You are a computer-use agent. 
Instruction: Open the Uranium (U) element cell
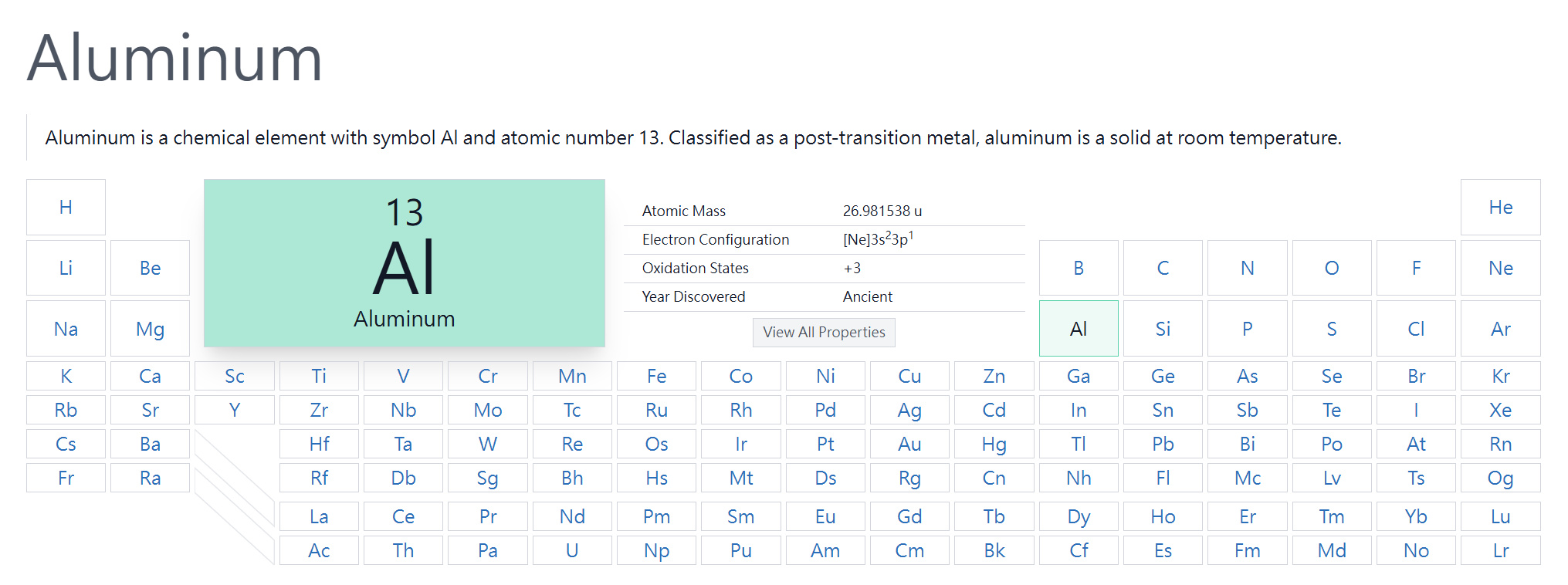[572, 550]
